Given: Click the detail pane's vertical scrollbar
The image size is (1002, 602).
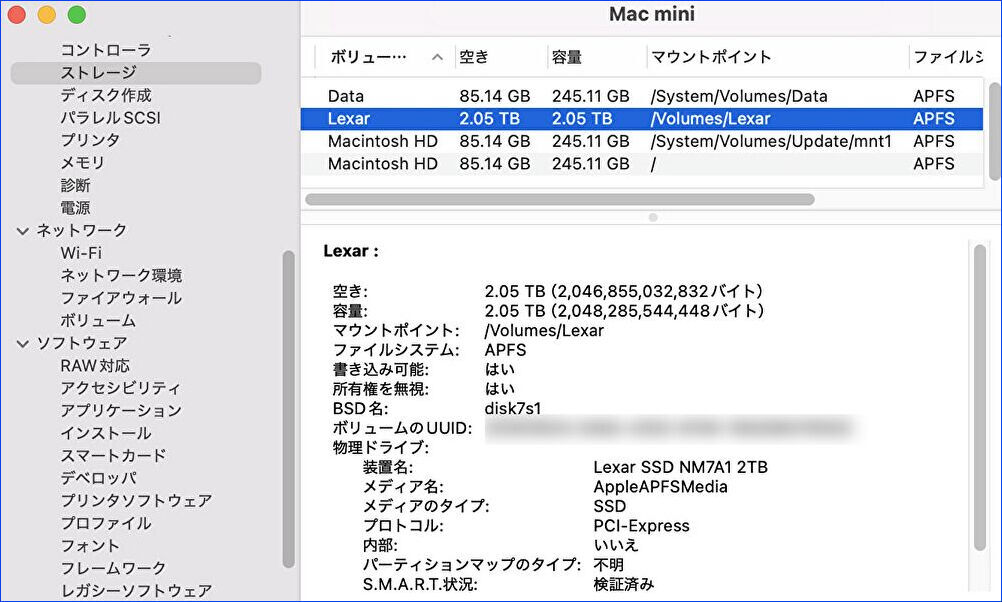Looking at the screenshot, I should pyautogui.click(x=980, y=397).
